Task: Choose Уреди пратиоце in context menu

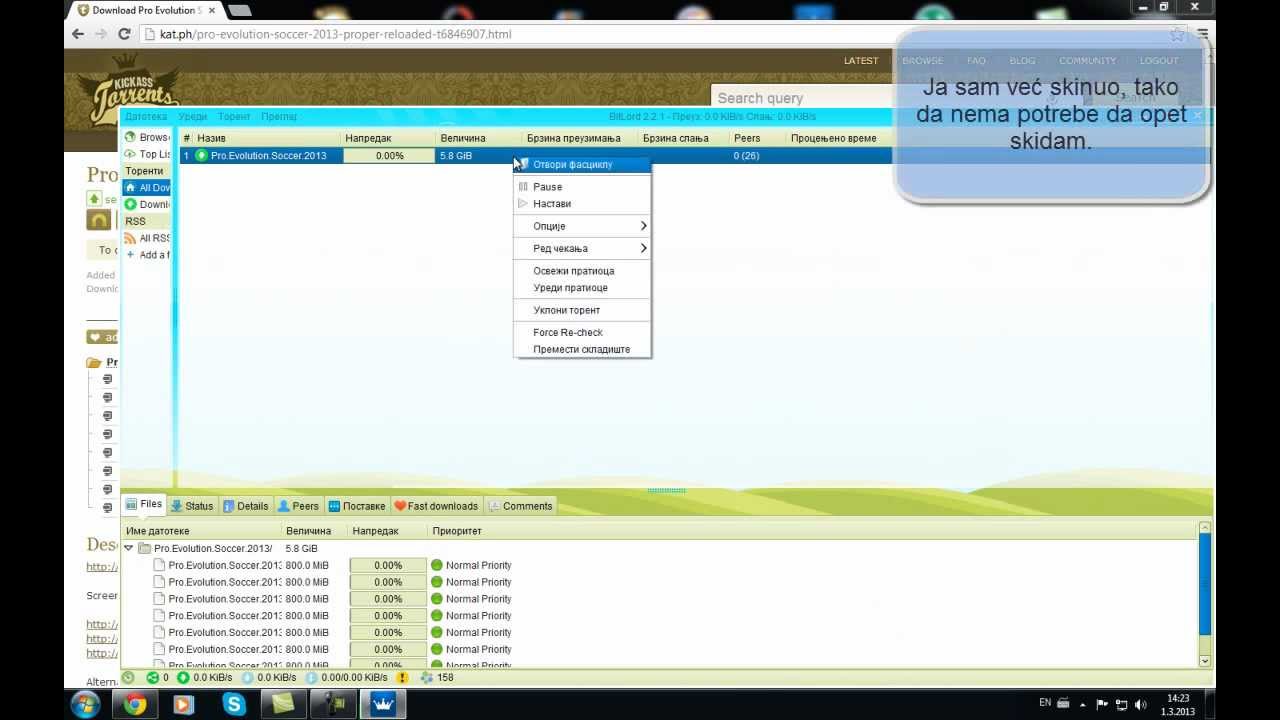Action: point(582,288)
